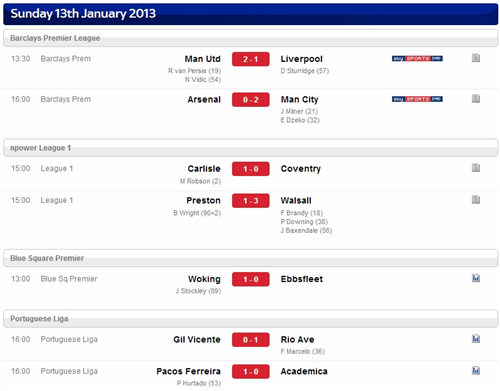
Task: Open match report icon for Arsenal v Man City
Action: pos(476,98)
